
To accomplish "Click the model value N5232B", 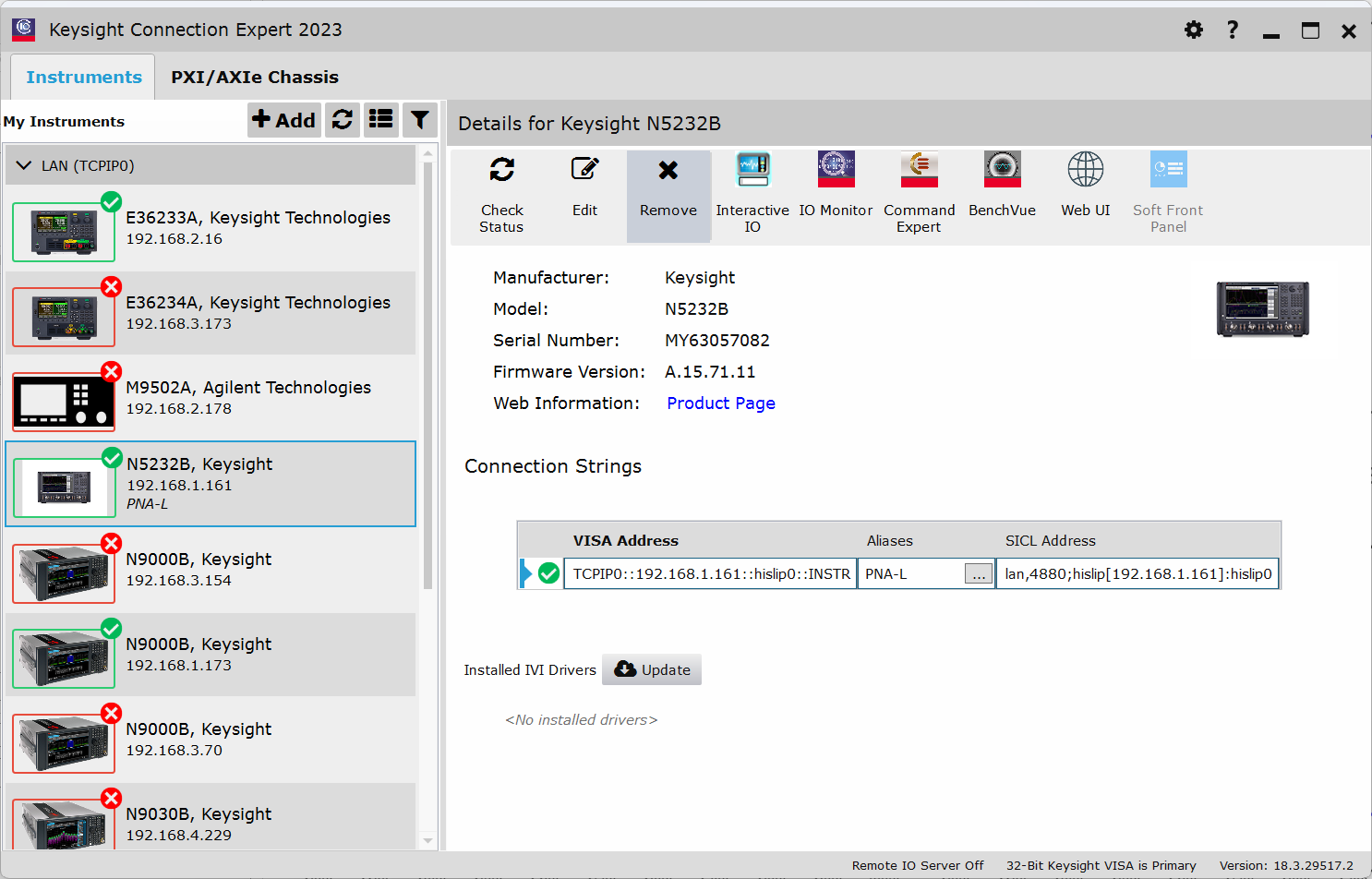I will [x=697, y=309].
